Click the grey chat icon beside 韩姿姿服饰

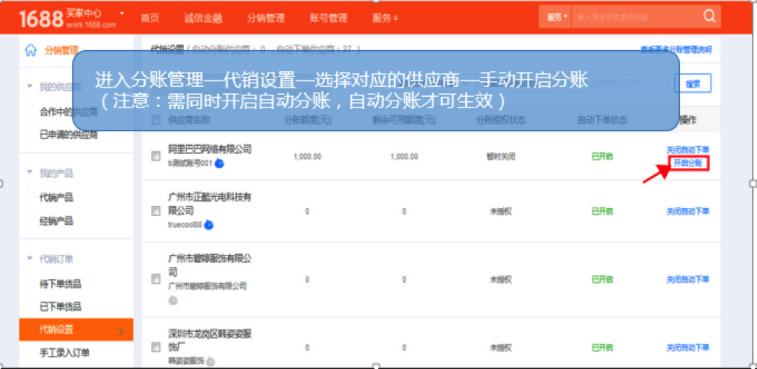pyautogui.click(x=210, y=361)
